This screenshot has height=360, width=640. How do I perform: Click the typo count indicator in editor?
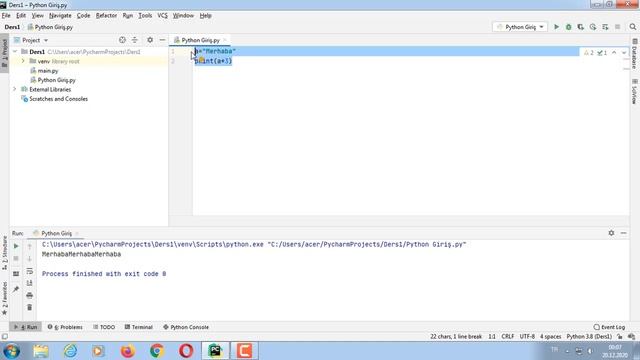tap(602, 53)
